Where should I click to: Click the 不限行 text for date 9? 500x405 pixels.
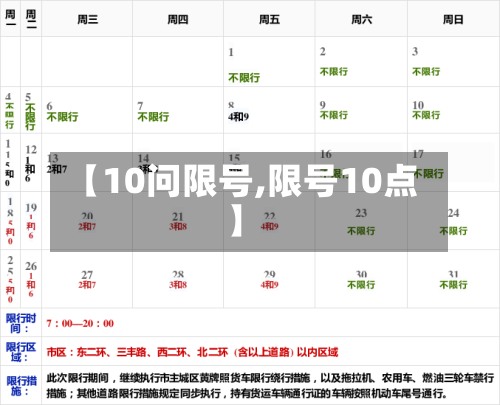click(x=334, y=115)
